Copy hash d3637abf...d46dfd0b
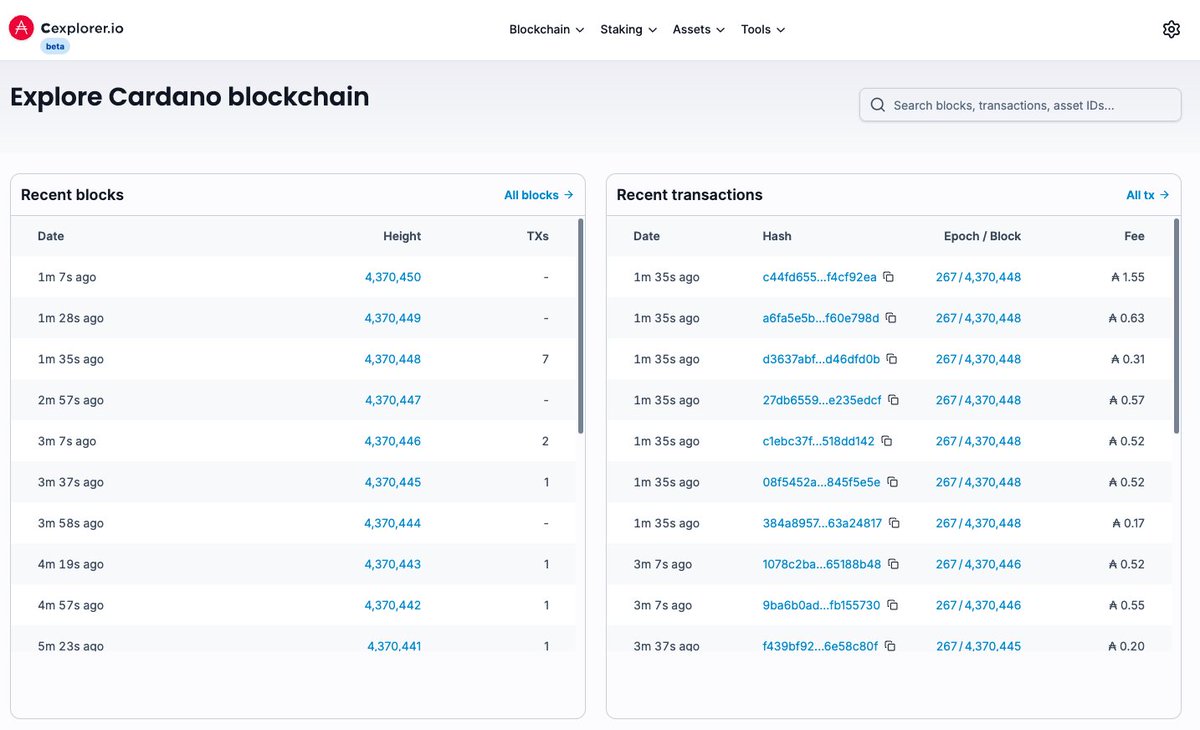This screenshot has height=730, width=1200. pos(892,359)
